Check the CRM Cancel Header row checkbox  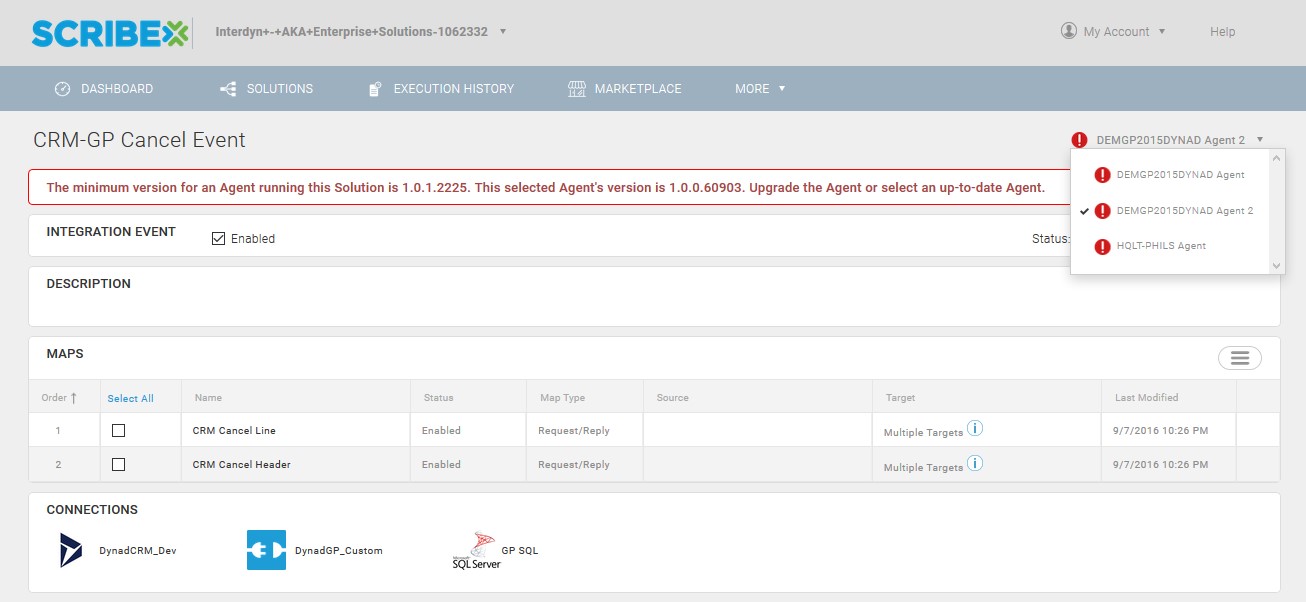118,464
